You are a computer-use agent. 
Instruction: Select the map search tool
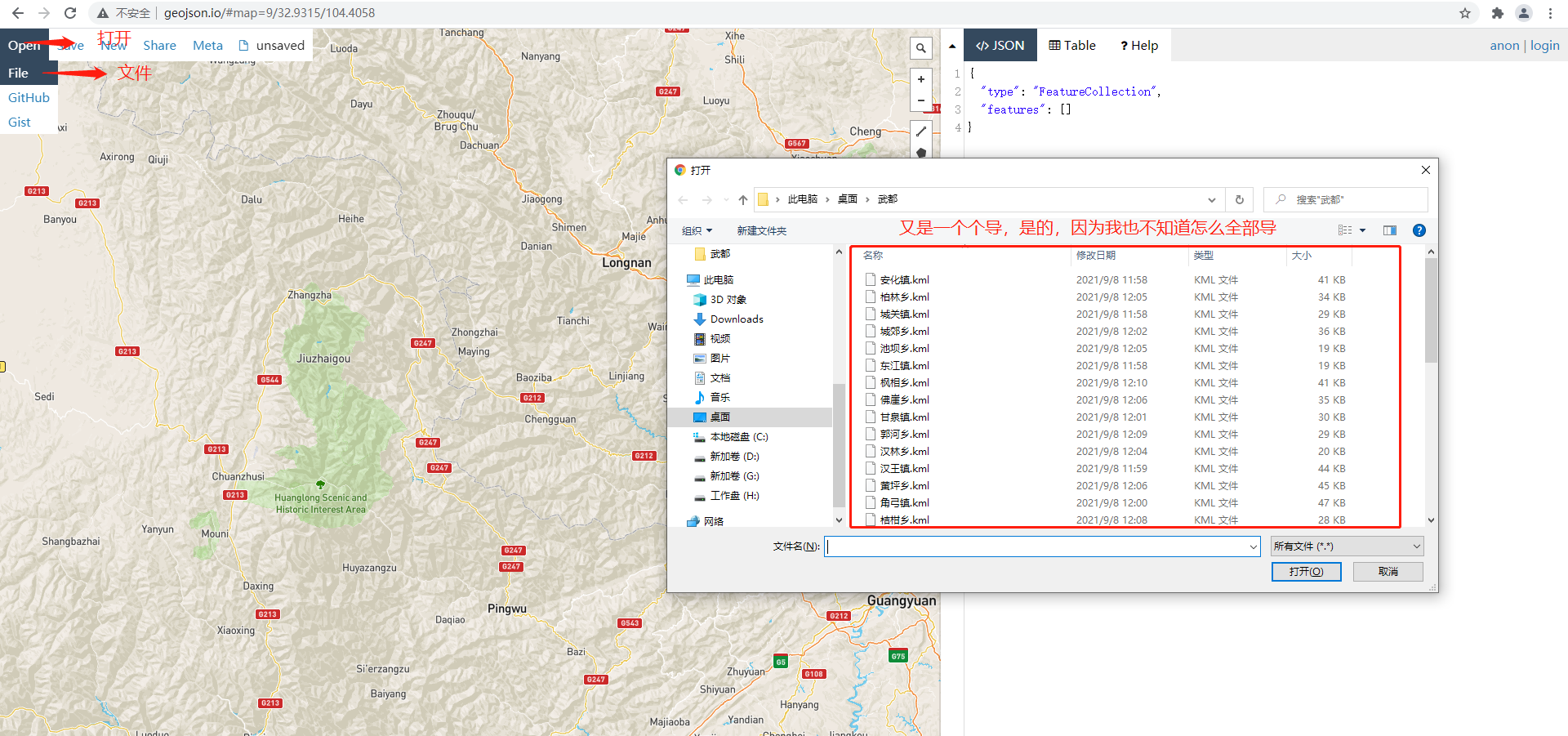pyautogui.click(x=921, y=48)
